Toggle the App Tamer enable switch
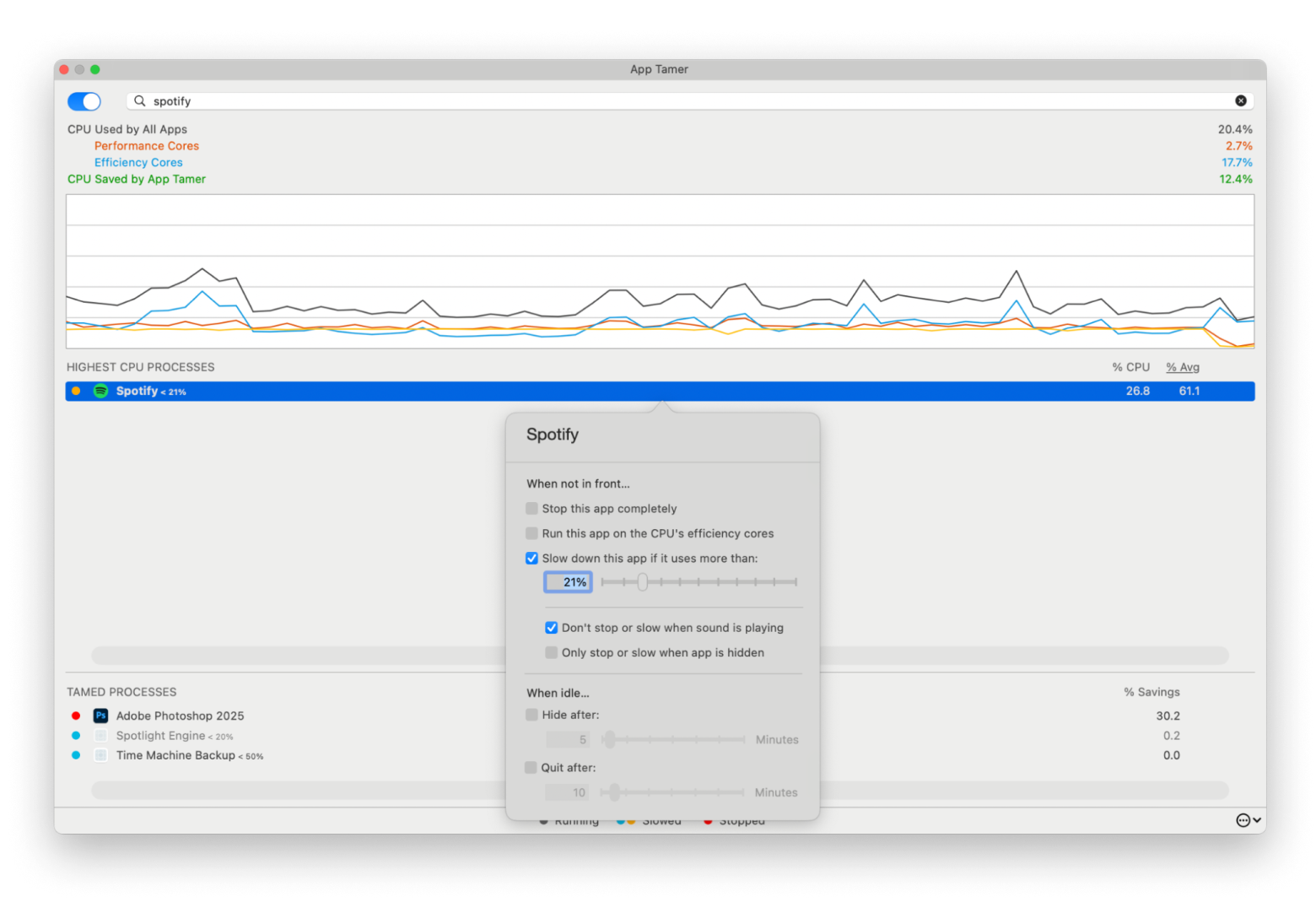Screen dimensions: 1316x913 point(84,101)
